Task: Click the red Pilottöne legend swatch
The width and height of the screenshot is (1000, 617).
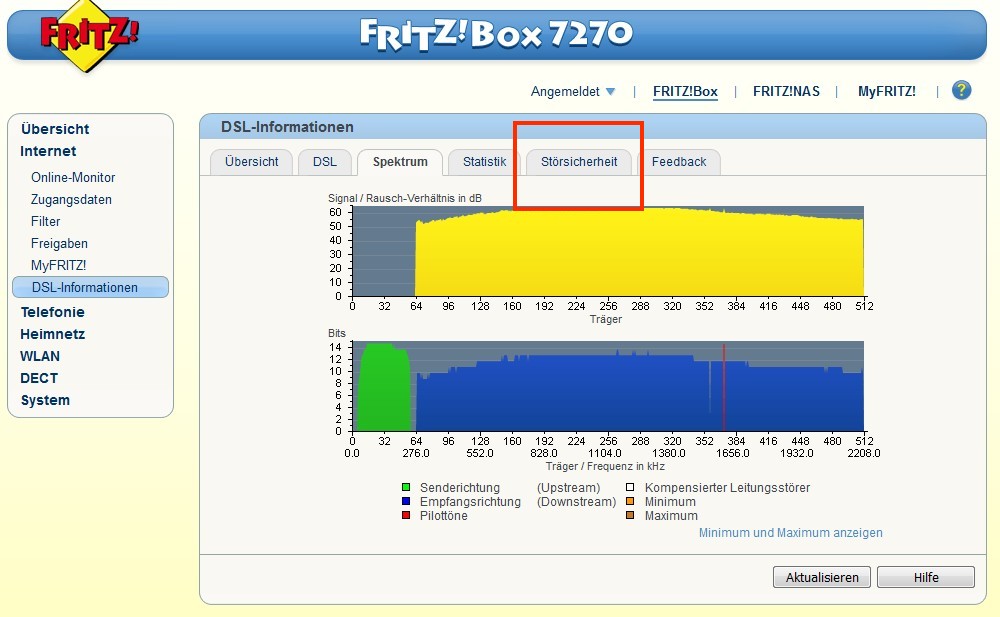Action: [x=406, y=516]
